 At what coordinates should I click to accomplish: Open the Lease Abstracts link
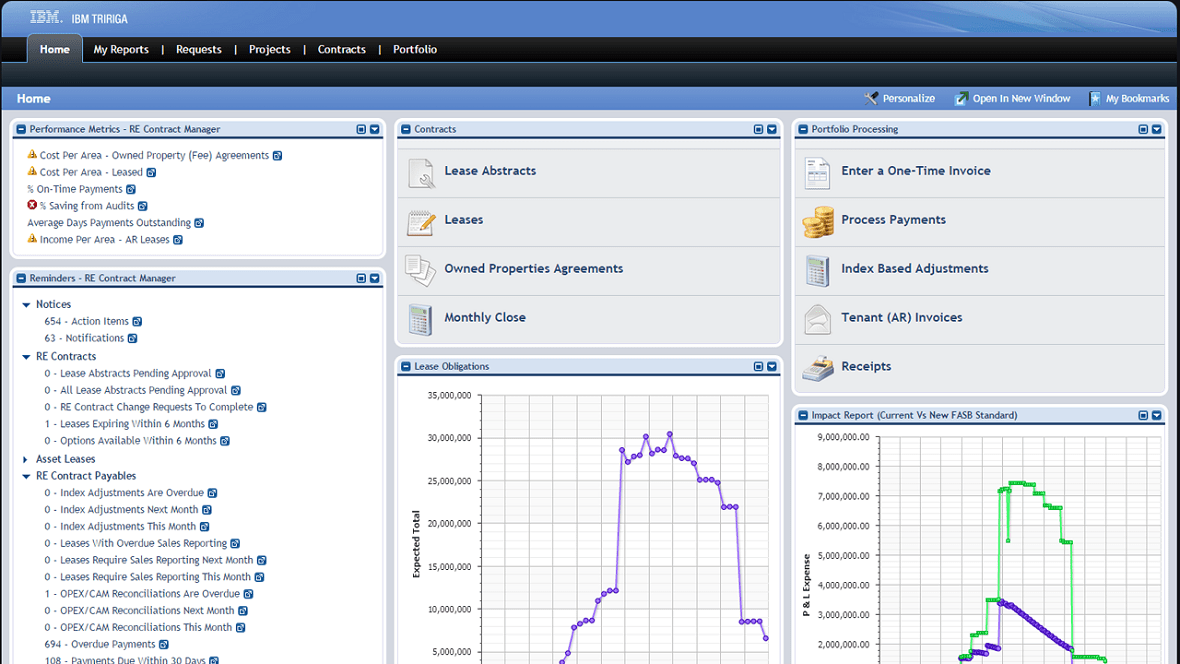click(490, 171)
